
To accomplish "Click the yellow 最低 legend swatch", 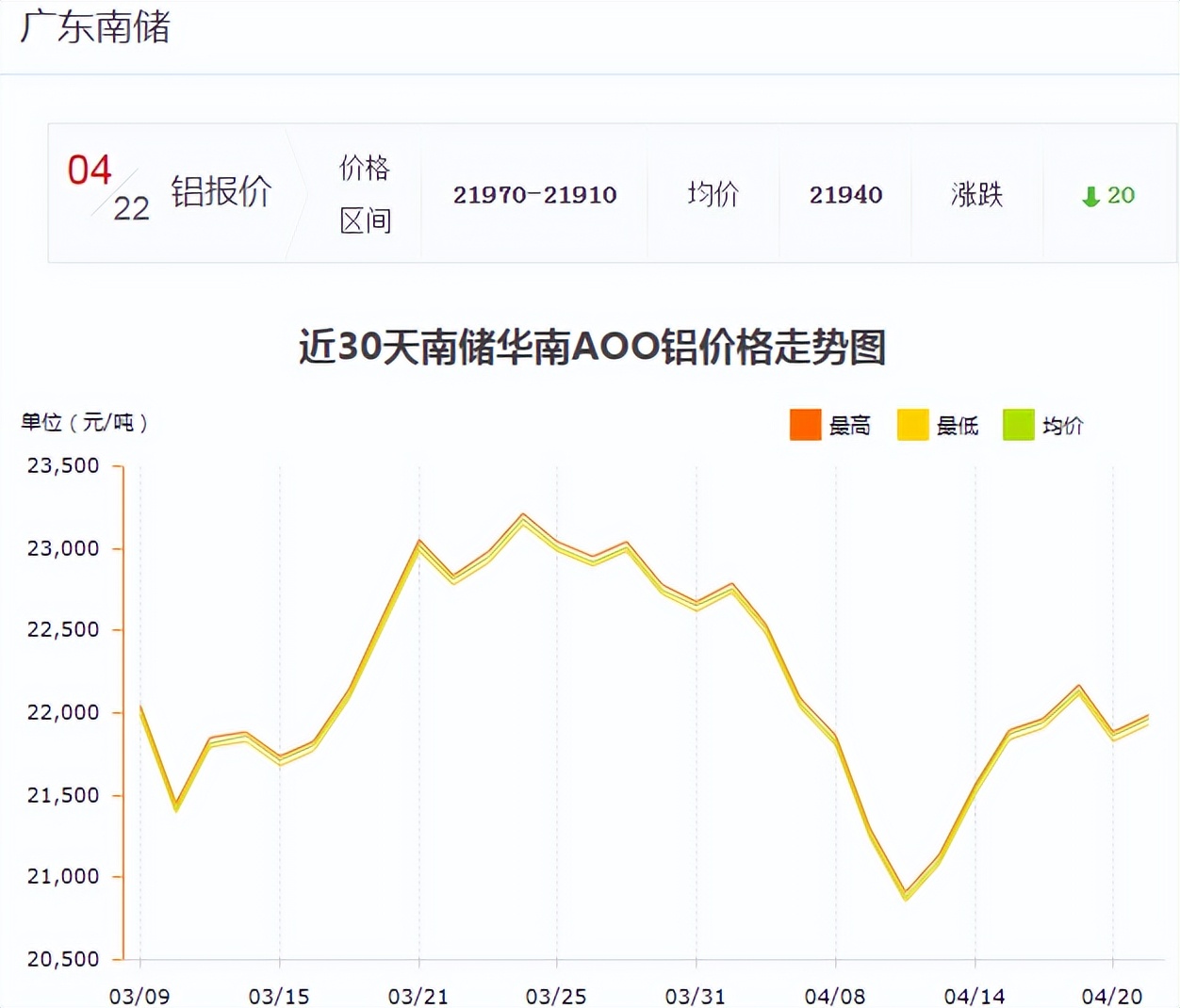I will 911,425.
